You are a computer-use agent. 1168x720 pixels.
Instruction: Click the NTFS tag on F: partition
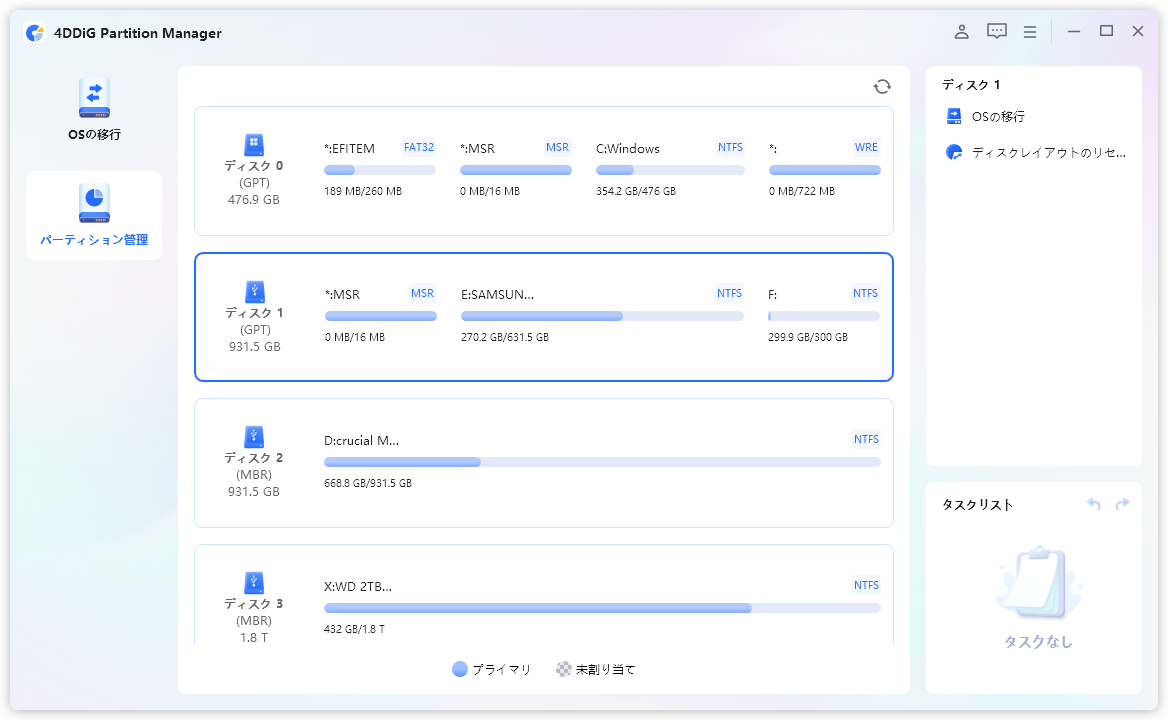[866, 293]
